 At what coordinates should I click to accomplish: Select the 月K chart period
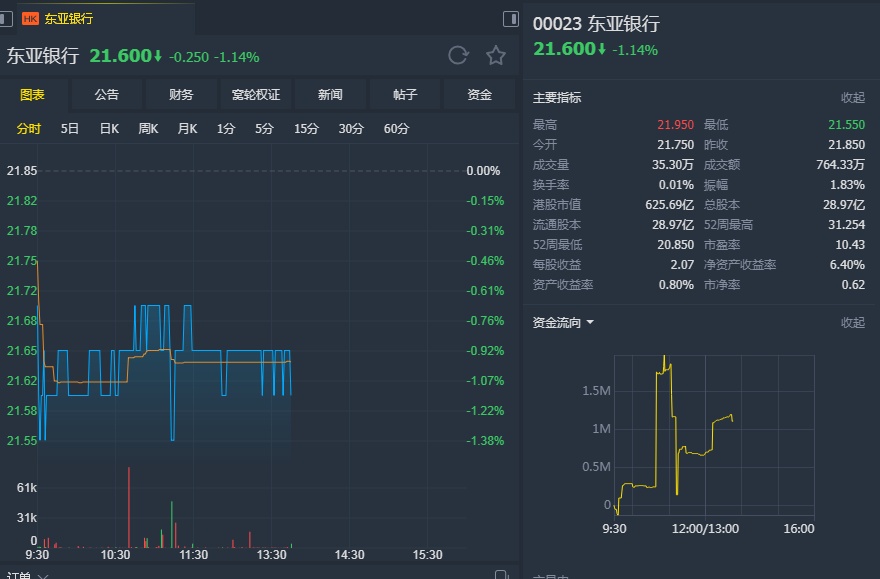187,128
